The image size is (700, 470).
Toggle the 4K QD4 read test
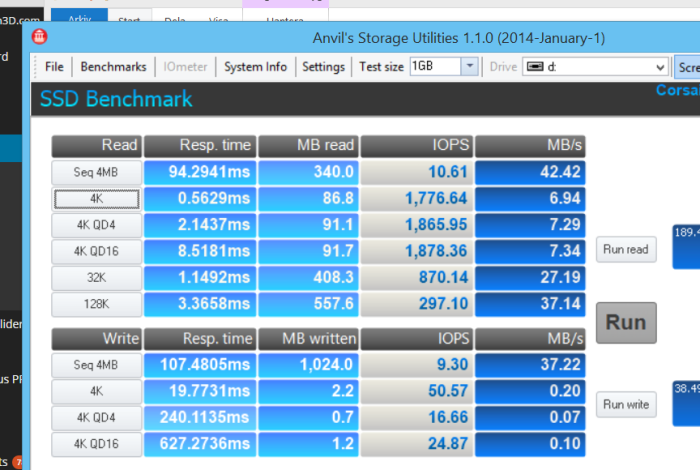97,225
